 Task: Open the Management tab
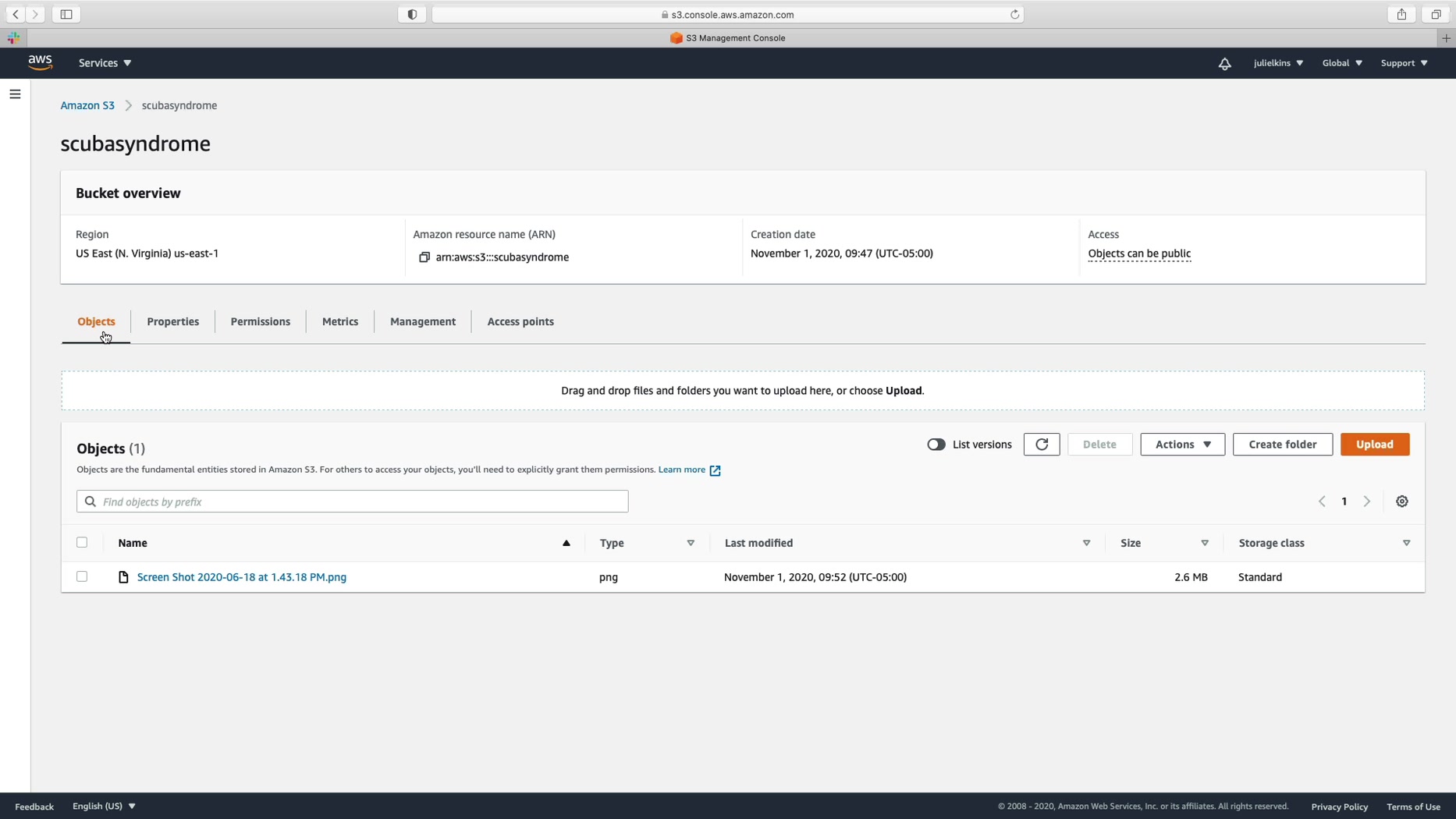[423, 321]
